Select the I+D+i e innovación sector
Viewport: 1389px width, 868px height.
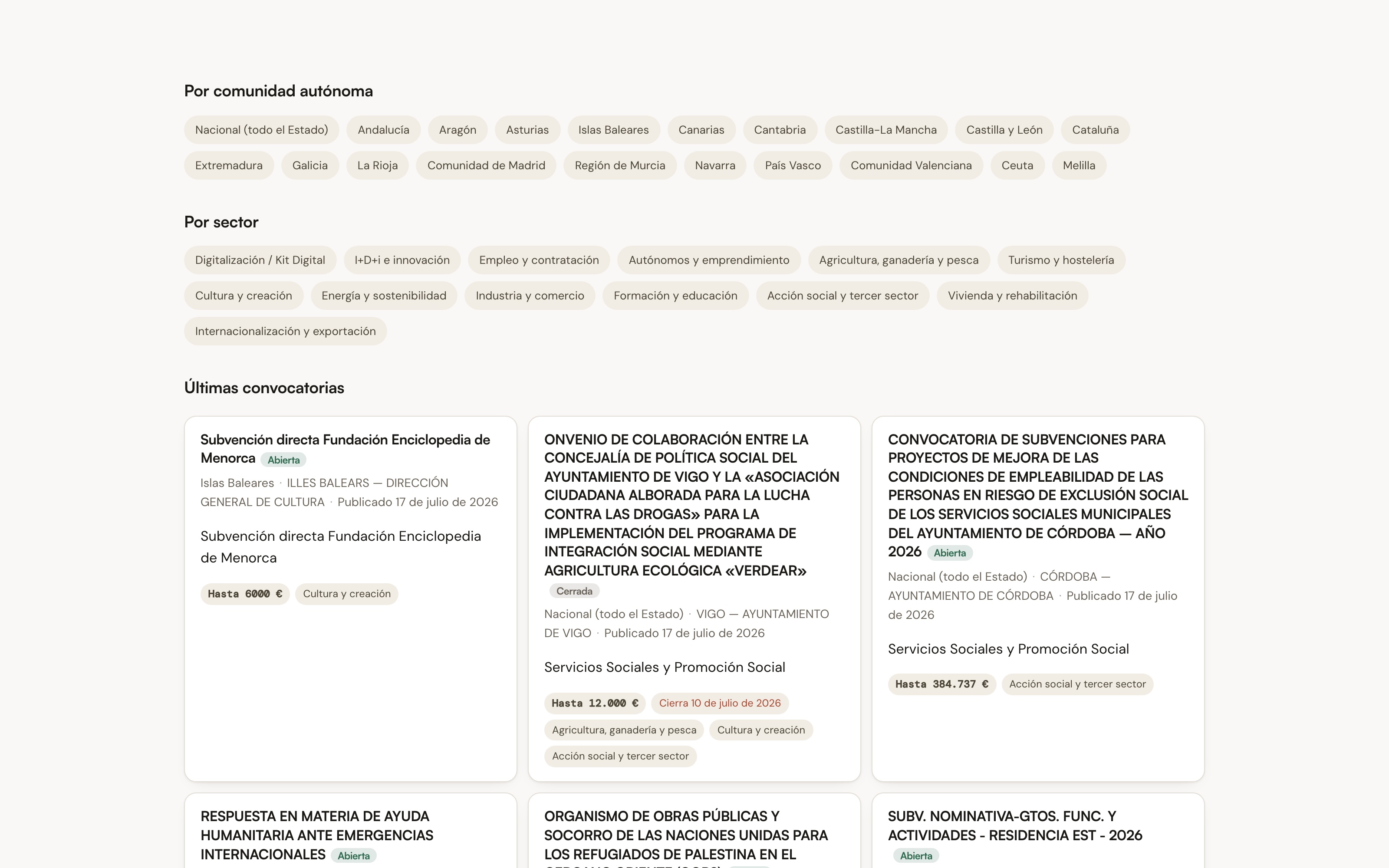tap(402, 260)
